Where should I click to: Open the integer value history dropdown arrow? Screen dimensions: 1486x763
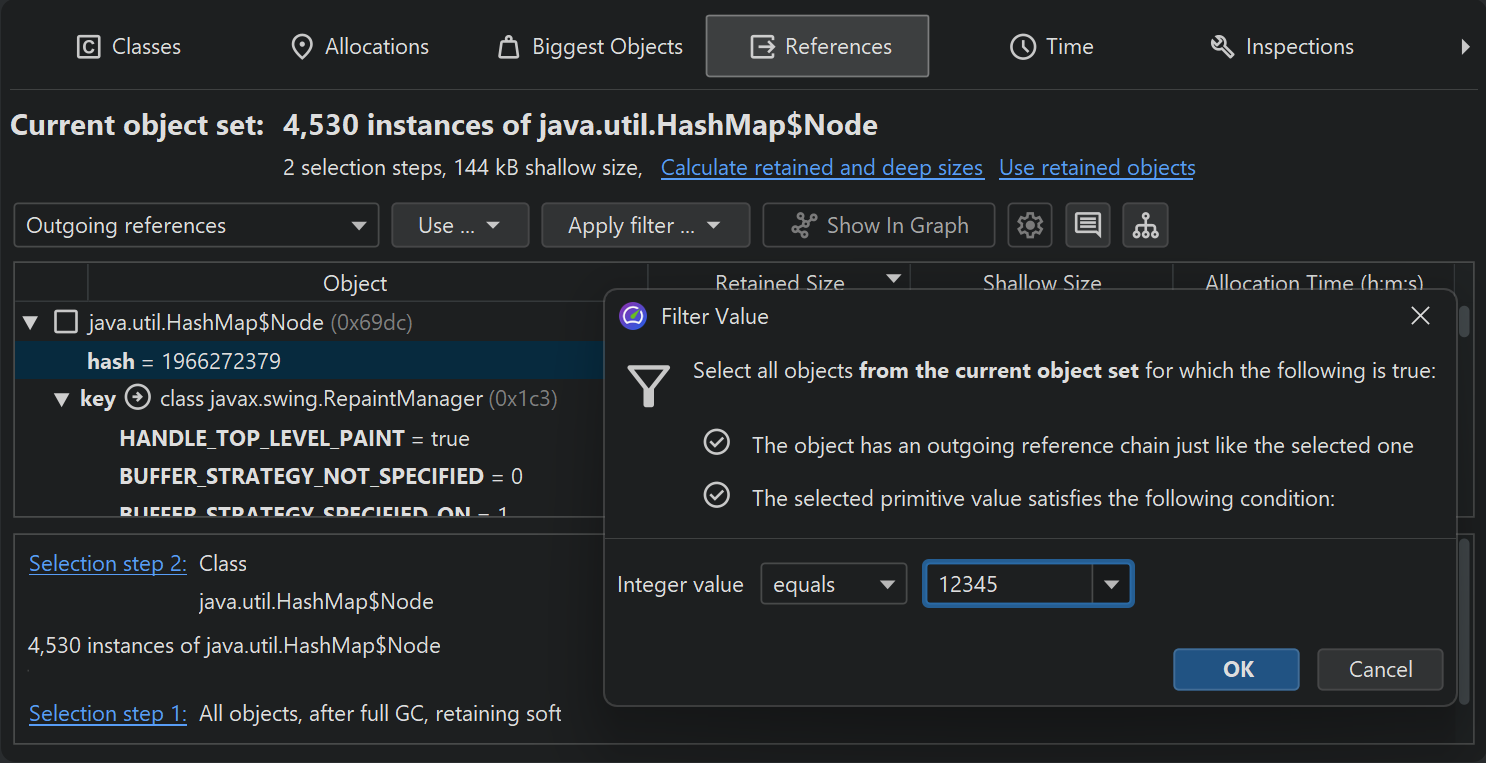(1111, 585)
